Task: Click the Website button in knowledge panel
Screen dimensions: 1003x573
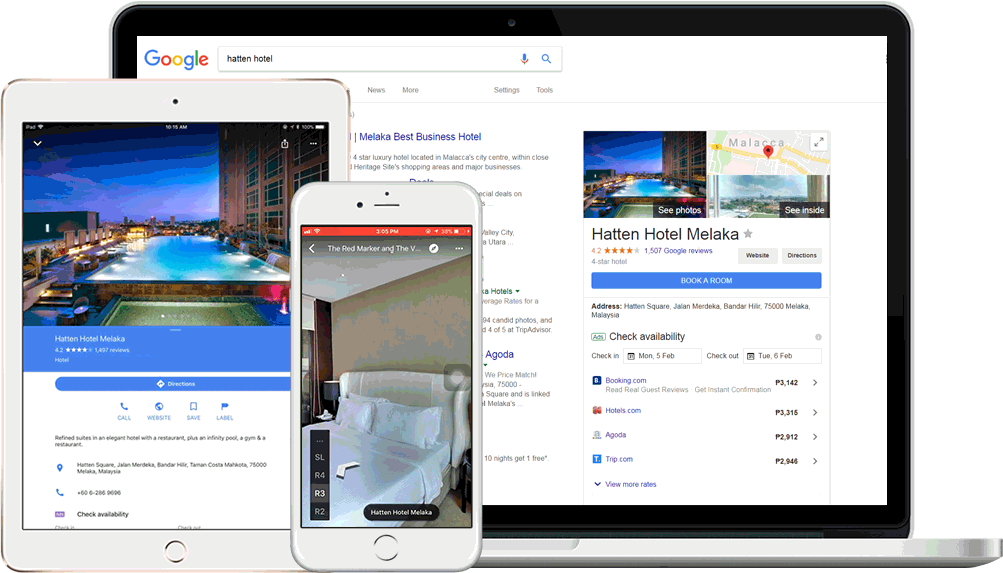Action: point(757,255)
